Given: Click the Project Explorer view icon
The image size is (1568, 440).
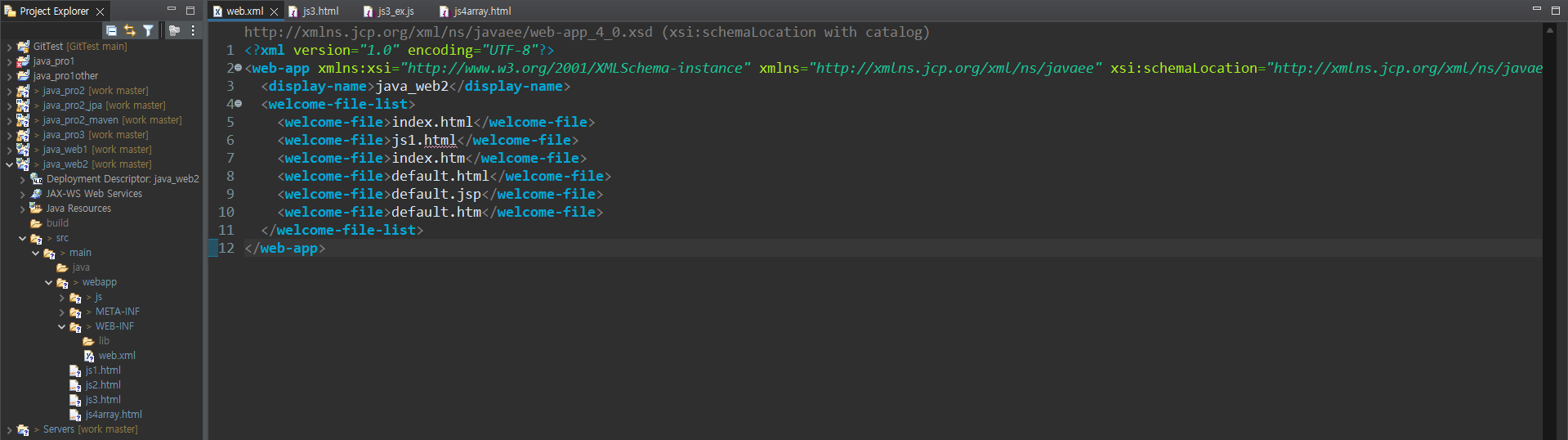Looking at the screenshot, I should [10, 11].
